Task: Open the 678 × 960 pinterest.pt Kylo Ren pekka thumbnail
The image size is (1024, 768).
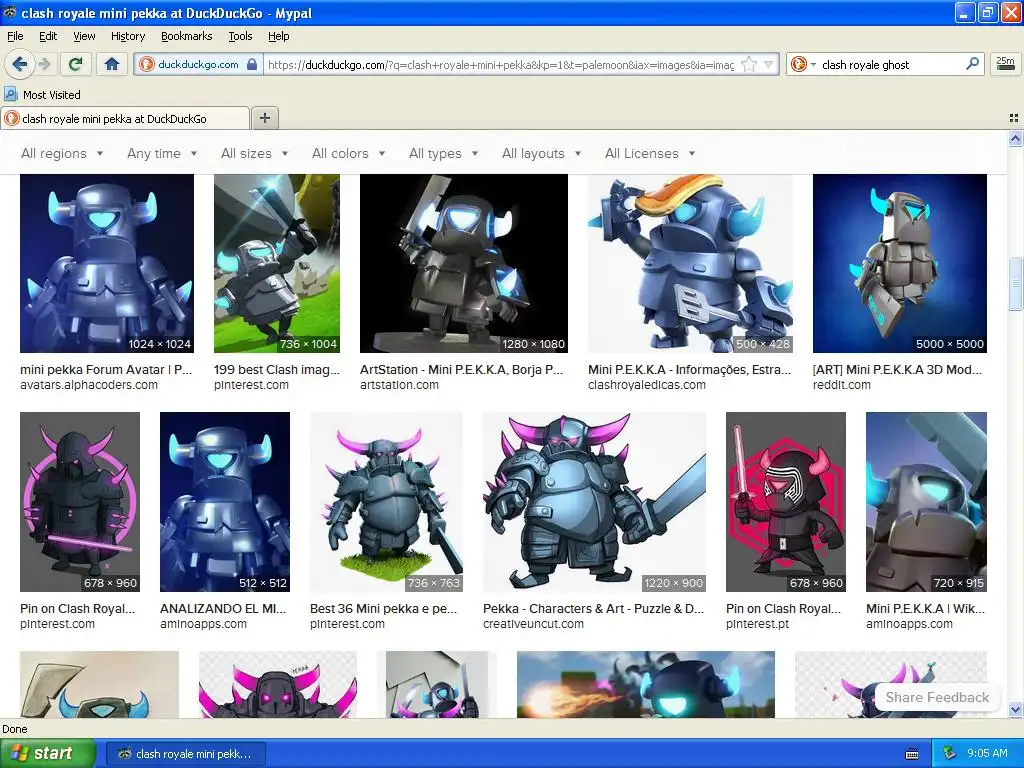Action: tap(786, 502)
